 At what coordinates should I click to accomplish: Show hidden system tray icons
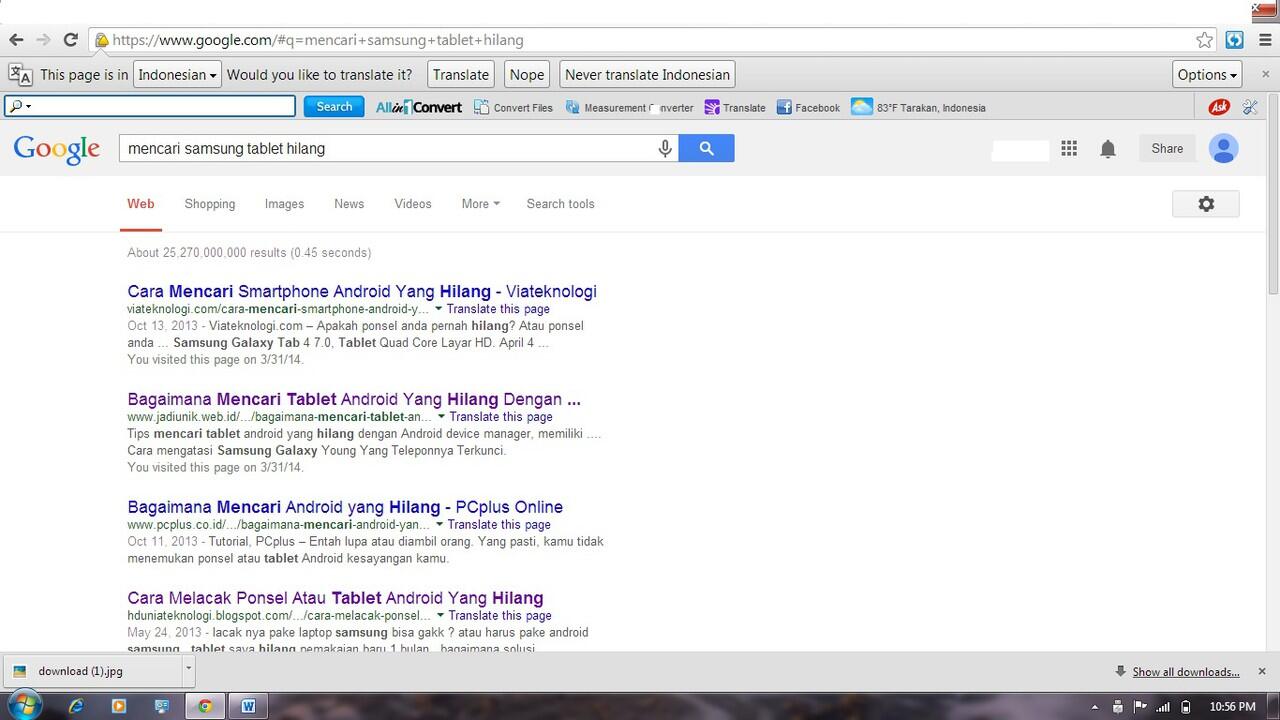(1095, 707)
